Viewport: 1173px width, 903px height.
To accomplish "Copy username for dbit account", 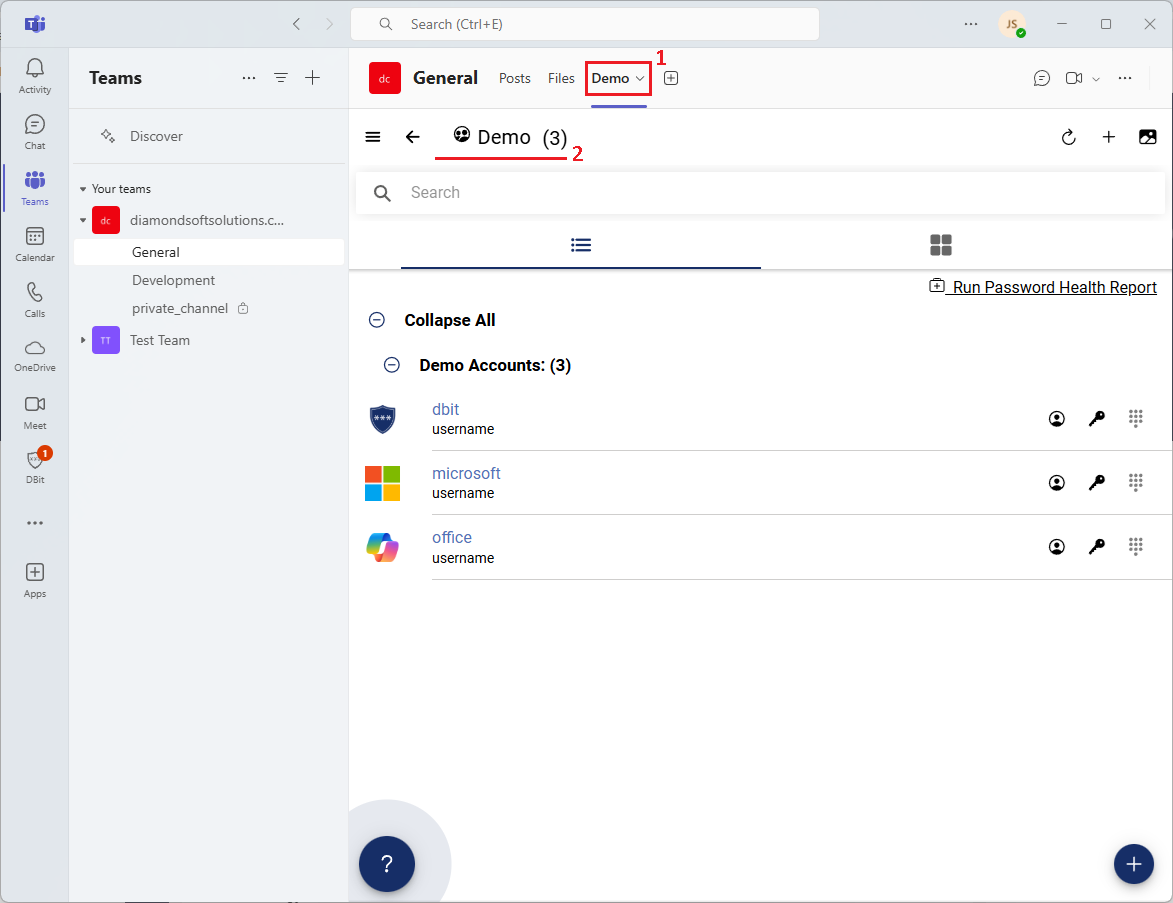I will coord(1056,419).
